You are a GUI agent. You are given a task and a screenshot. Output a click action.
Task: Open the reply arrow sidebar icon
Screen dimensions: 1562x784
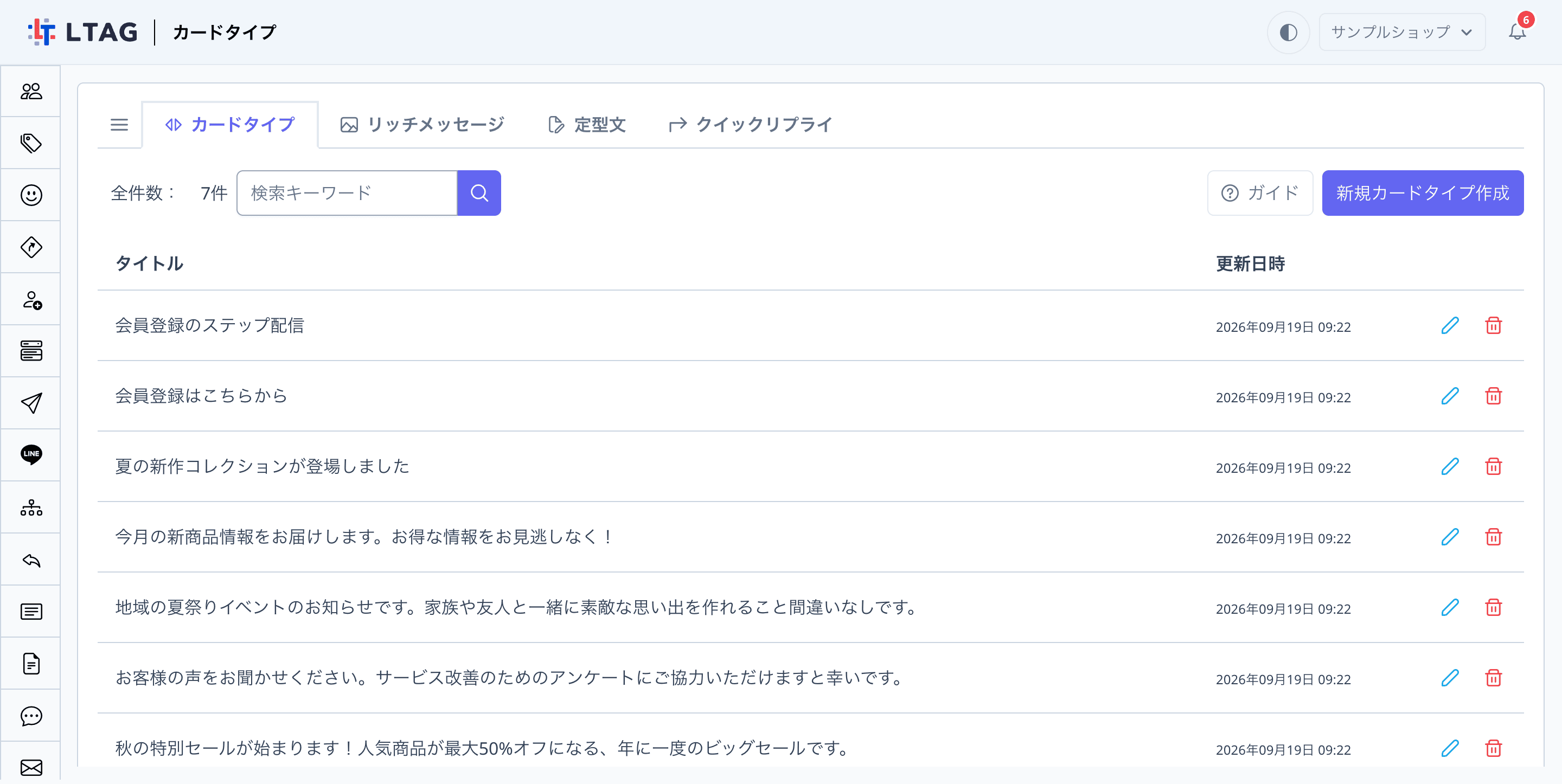[x=31, y=560]
